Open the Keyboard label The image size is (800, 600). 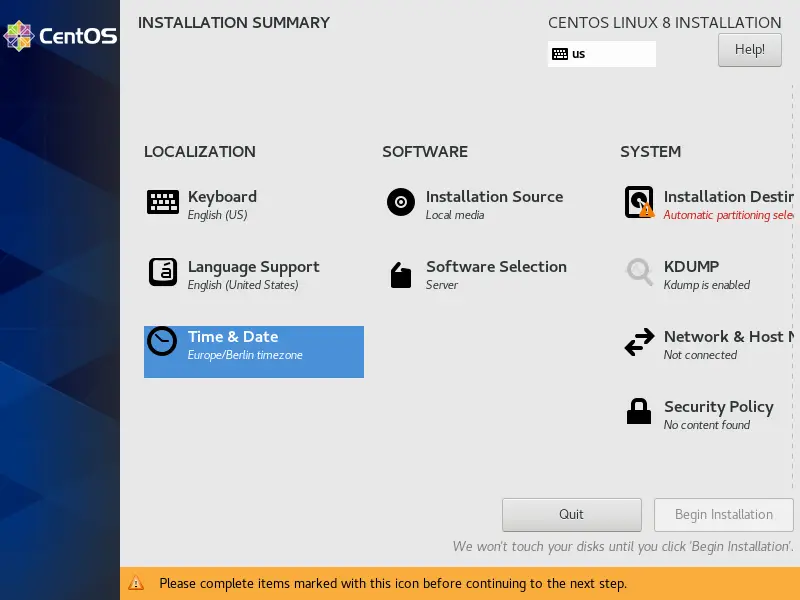(222, 196)
